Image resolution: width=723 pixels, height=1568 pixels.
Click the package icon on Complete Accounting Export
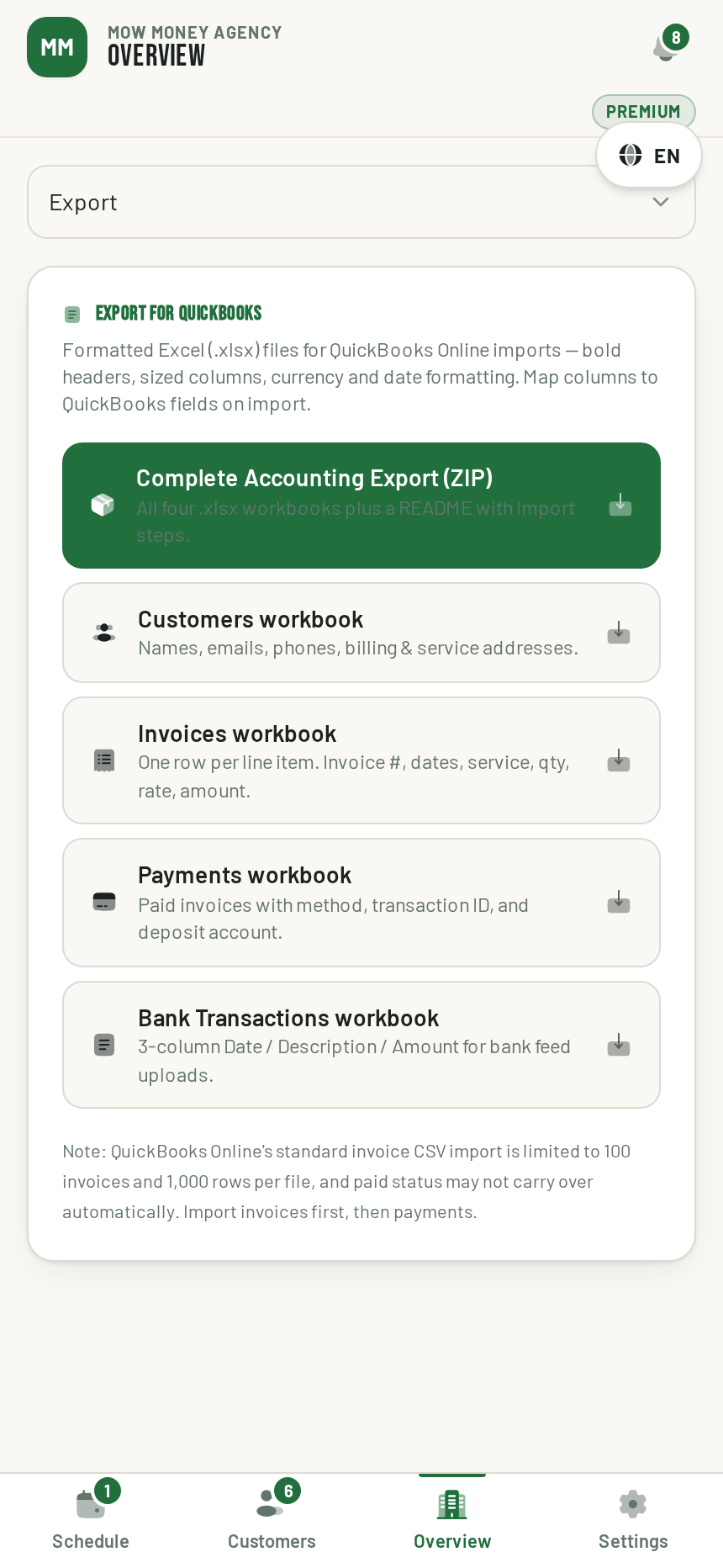coord(103,505)
